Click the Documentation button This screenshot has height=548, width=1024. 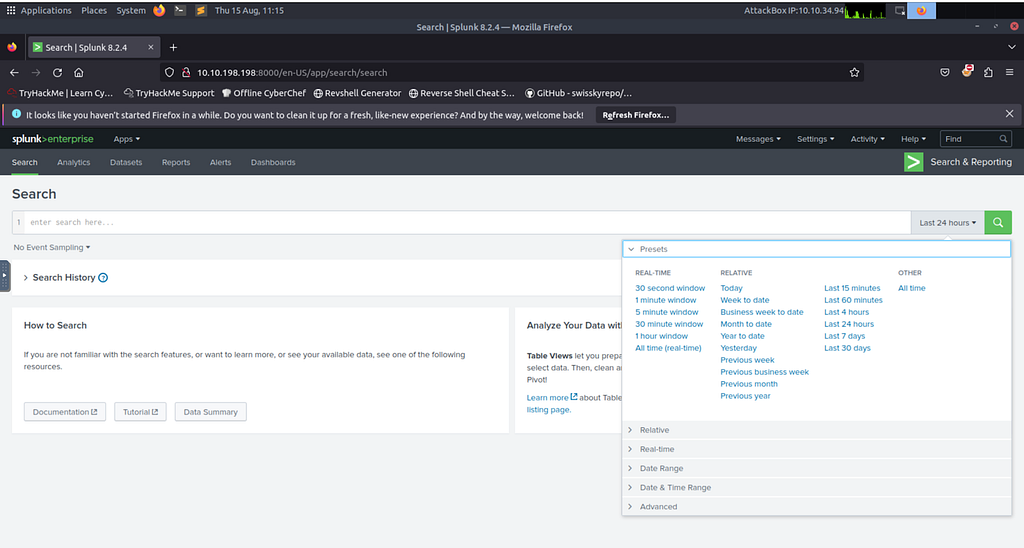pyautogui.click(x=65, y=411)
